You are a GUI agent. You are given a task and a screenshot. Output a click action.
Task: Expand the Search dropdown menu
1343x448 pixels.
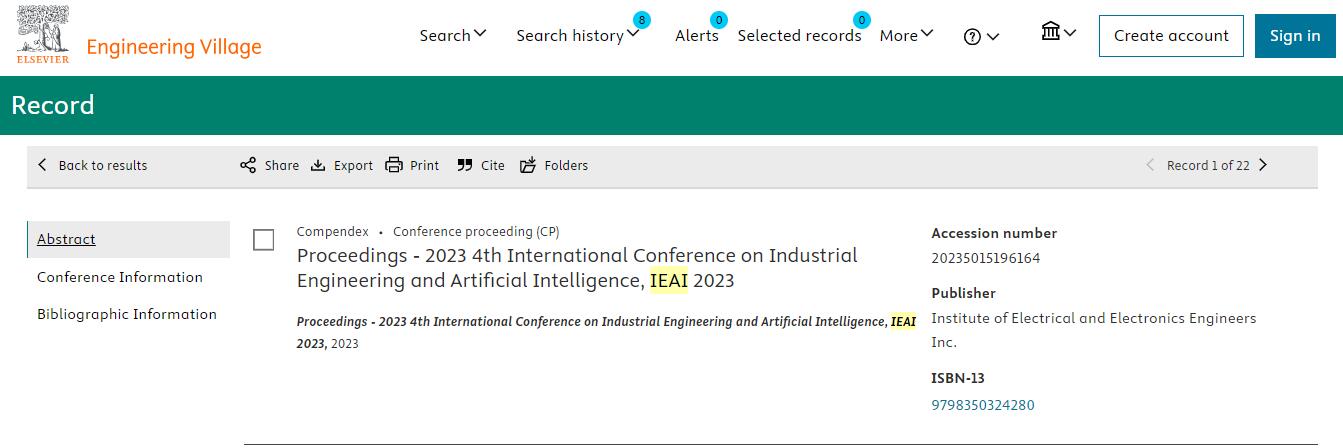point(453,35)
